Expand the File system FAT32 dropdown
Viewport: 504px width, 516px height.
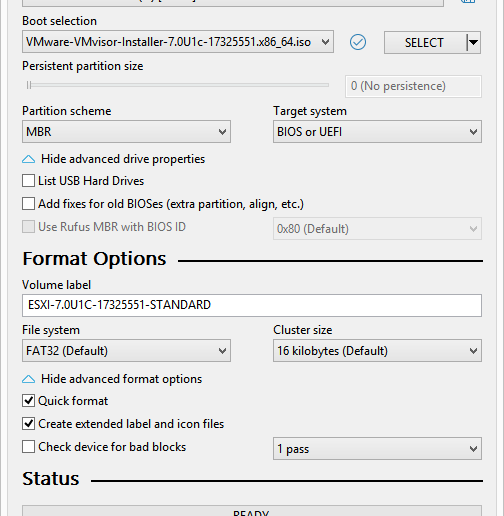(126, 351)
